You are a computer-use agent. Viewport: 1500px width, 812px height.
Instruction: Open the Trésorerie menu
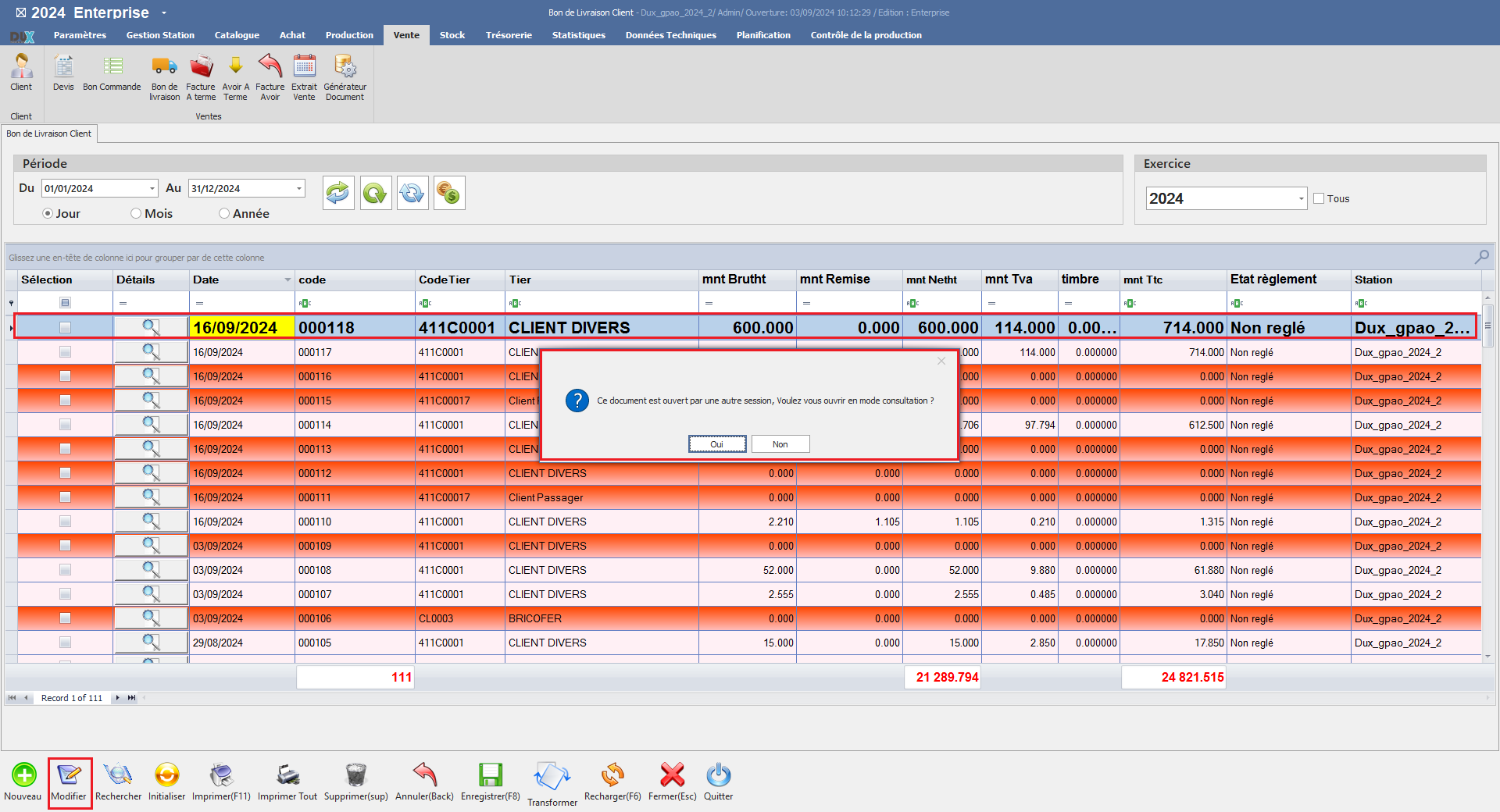coord(509,35)
